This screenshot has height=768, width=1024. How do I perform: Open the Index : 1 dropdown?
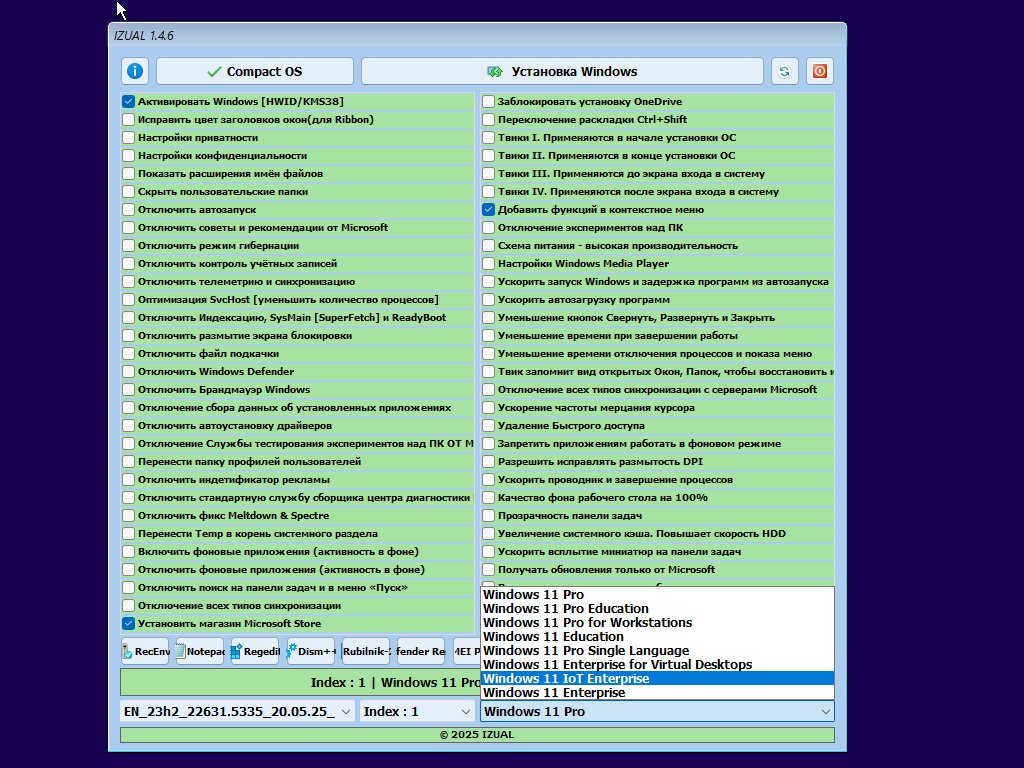click(x=417, y=711)
